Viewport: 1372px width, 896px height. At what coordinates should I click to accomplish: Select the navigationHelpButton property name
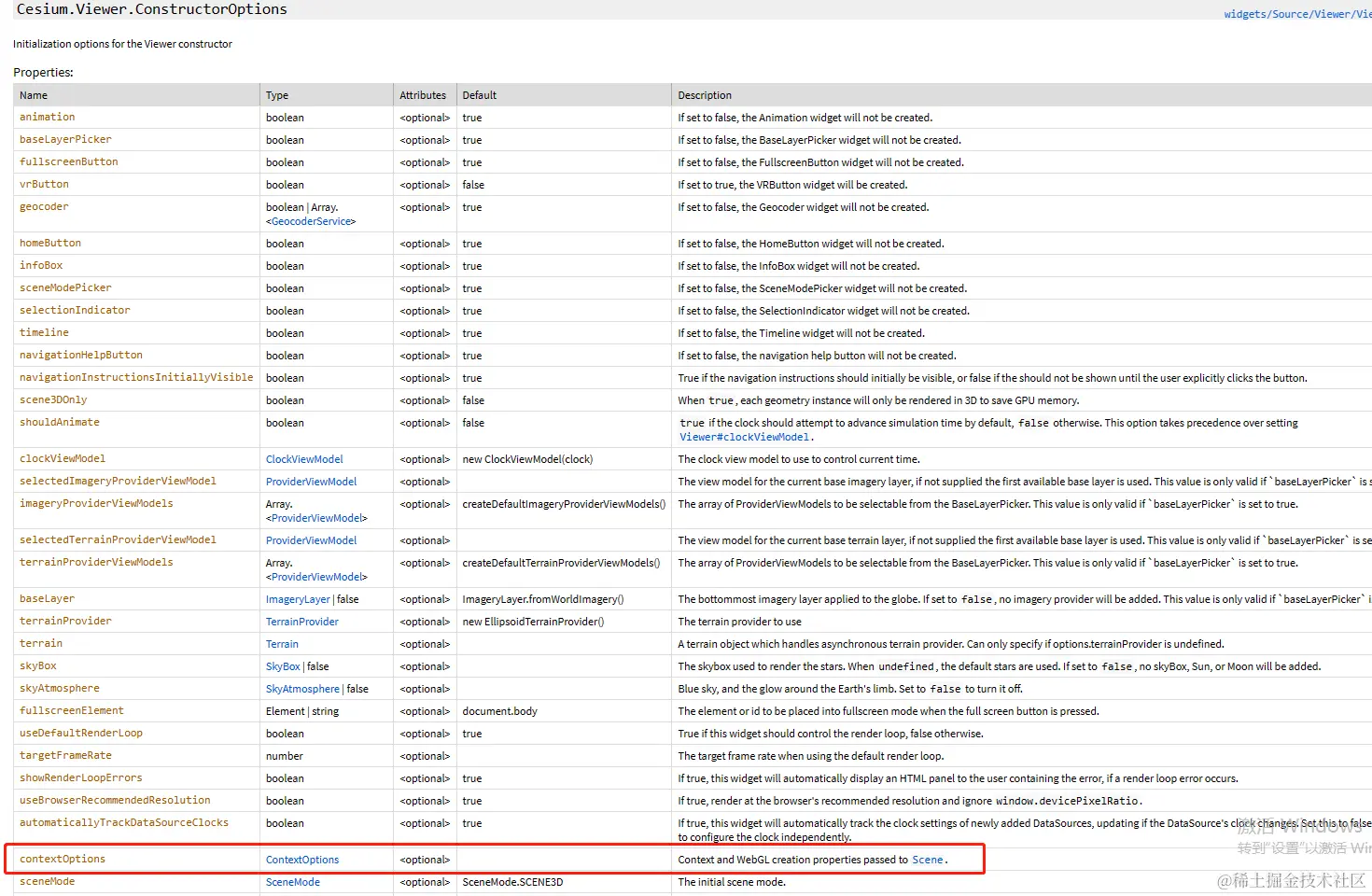[81, 355]
